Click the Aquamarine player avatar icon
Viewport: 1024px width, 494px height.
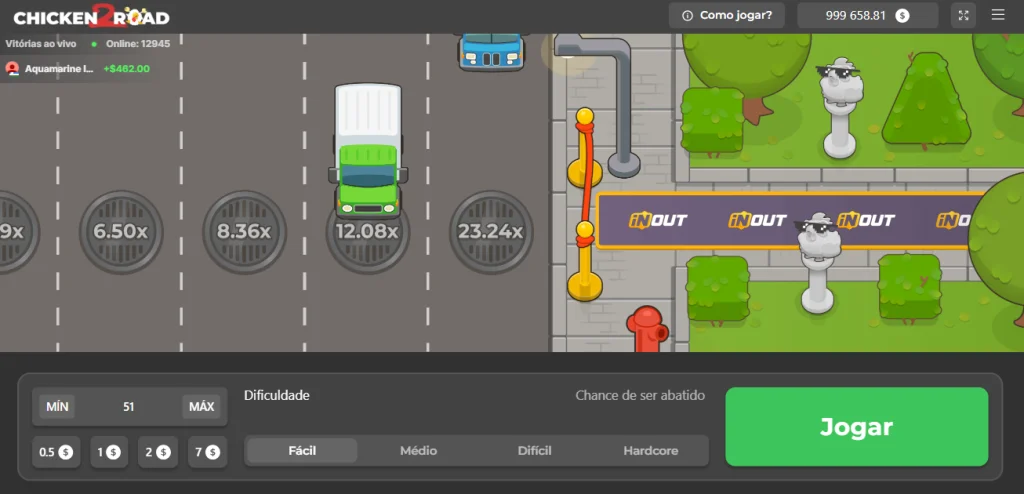[12, 69]
